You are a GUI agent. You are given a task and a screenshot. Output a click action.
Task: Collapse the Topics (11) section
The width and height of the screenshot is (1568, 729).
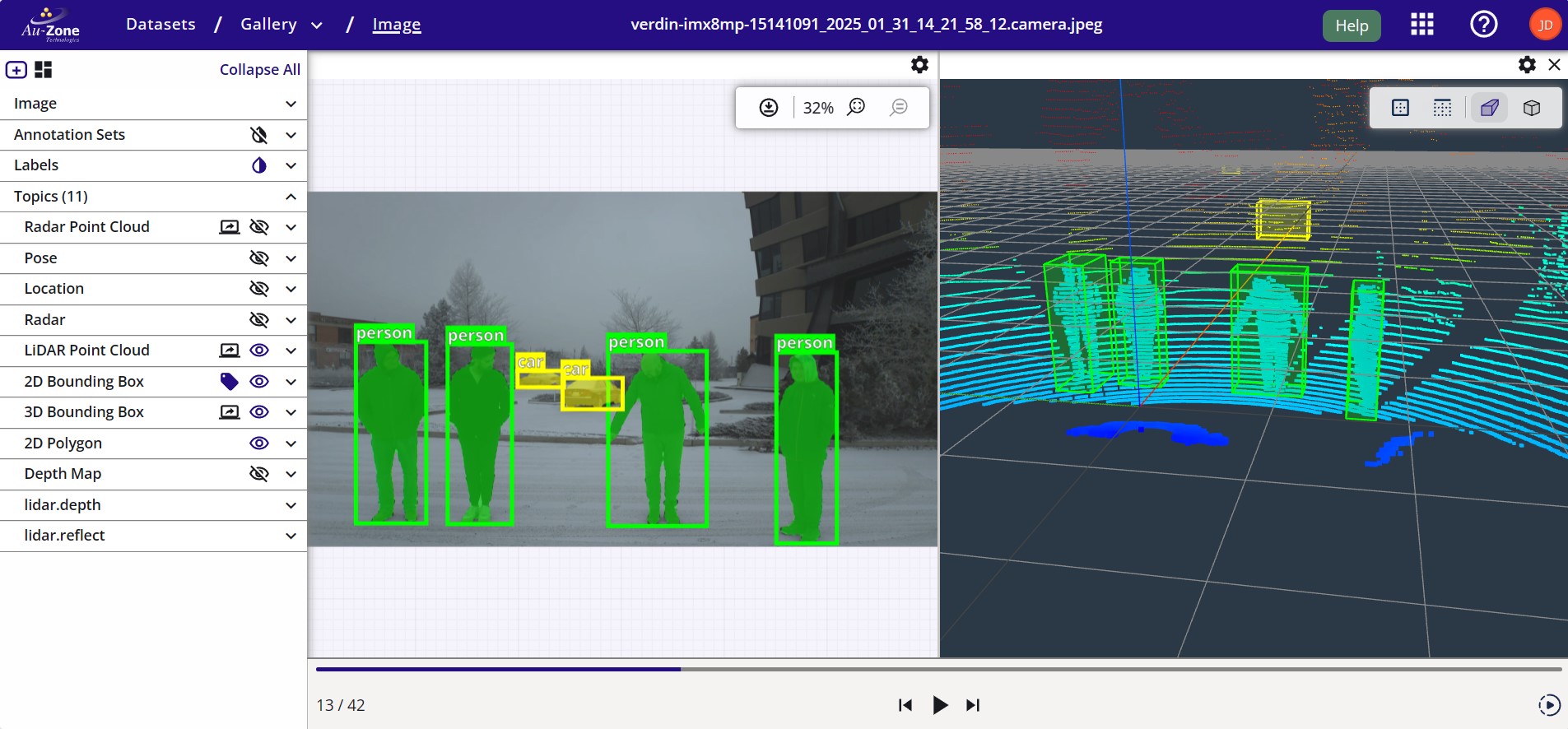(291, 197)
